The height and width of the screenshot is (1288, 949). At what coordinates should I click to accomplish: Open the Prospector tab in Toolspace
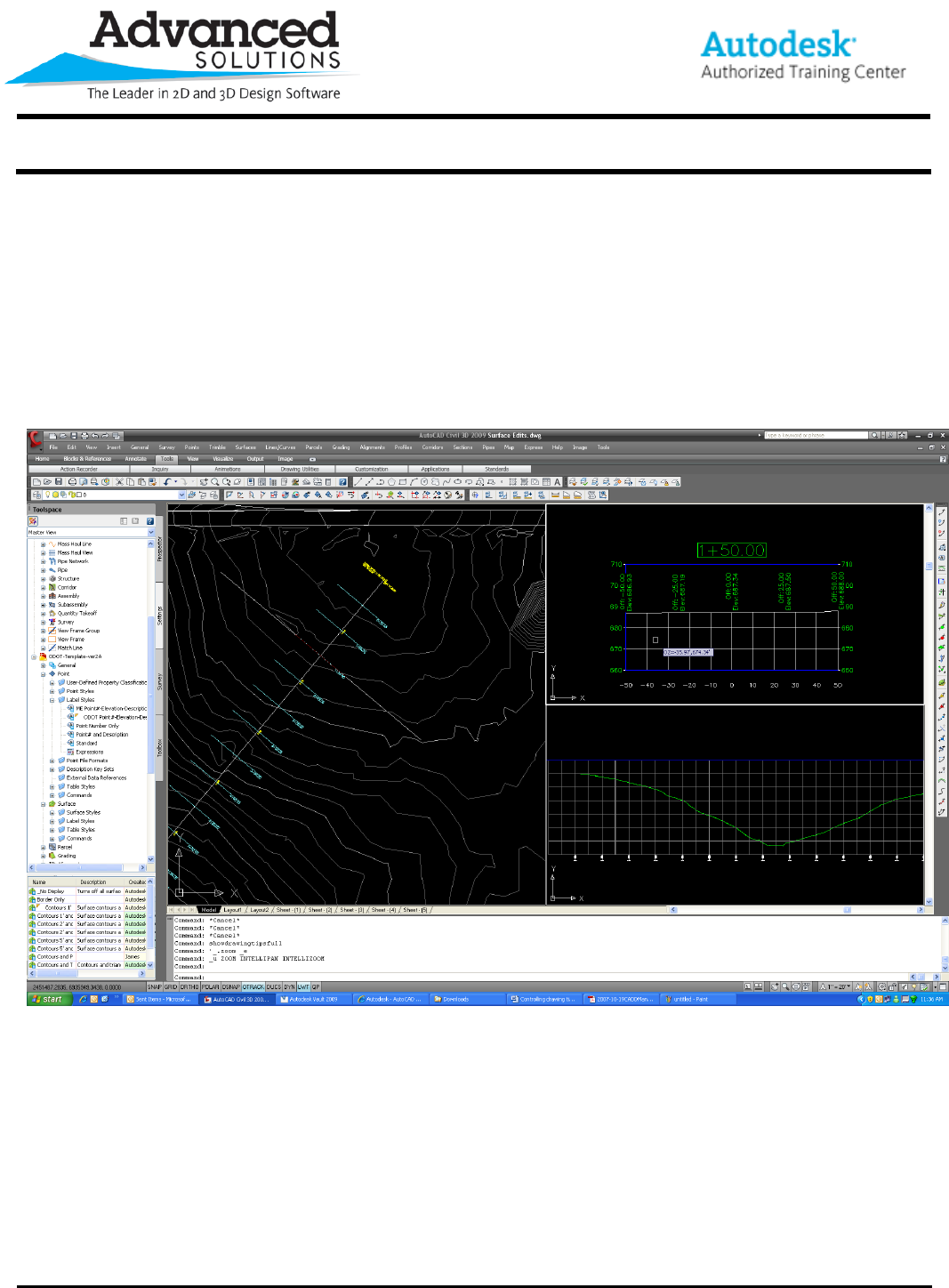point(160,549)
